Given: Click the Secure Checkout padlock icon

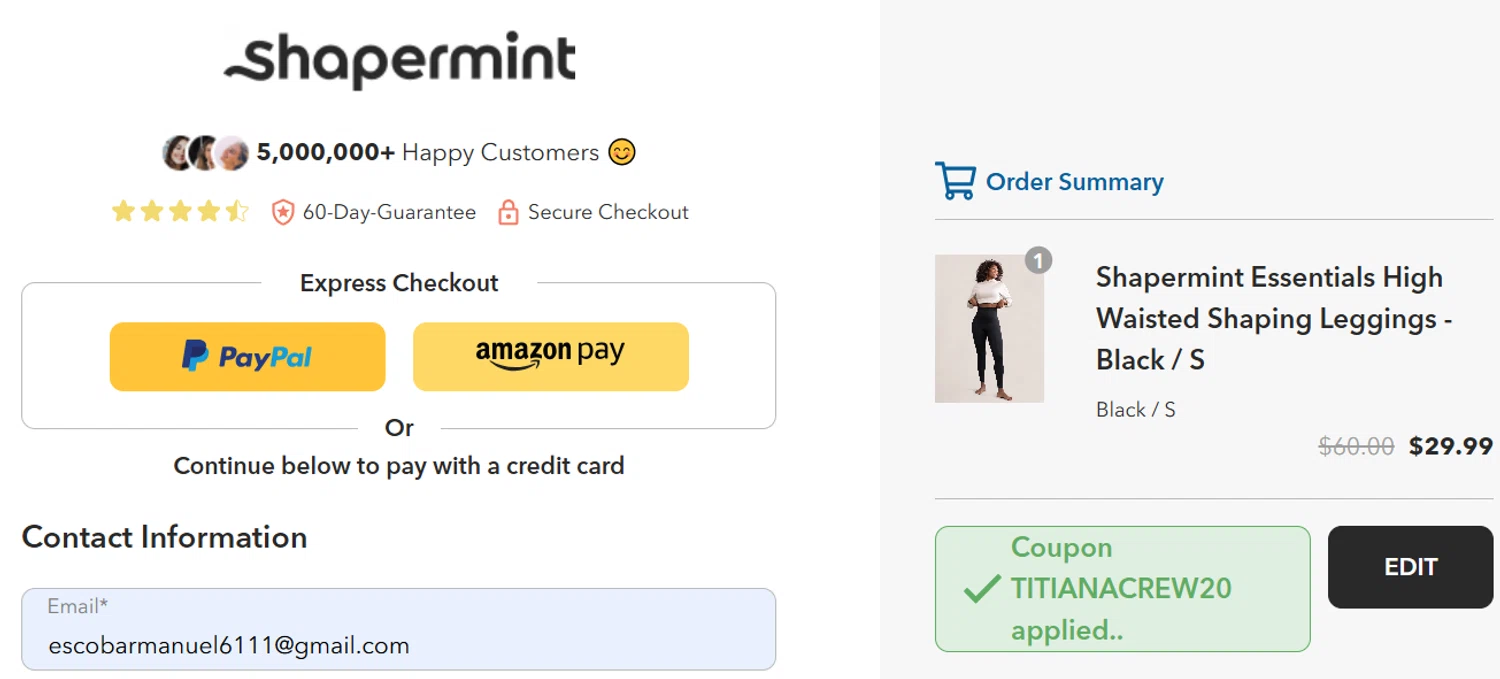Looking at the screenshot, I should [x=508, y=212].
